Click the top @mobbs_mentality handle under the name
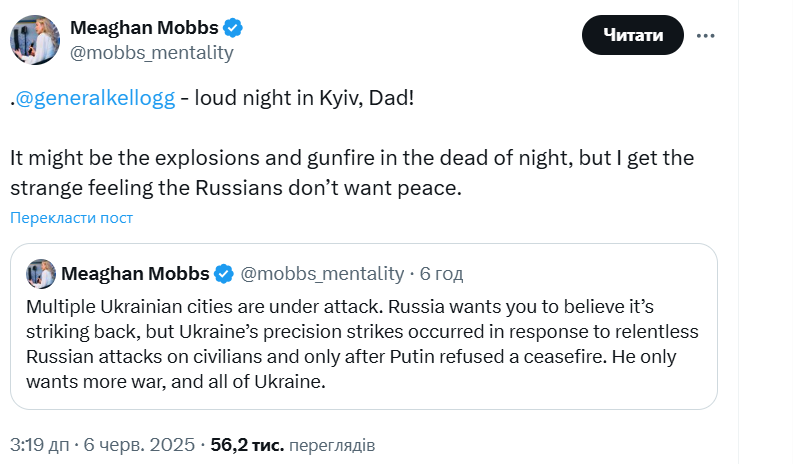Viewport: 793px width, 464px height. coord(151,52)
